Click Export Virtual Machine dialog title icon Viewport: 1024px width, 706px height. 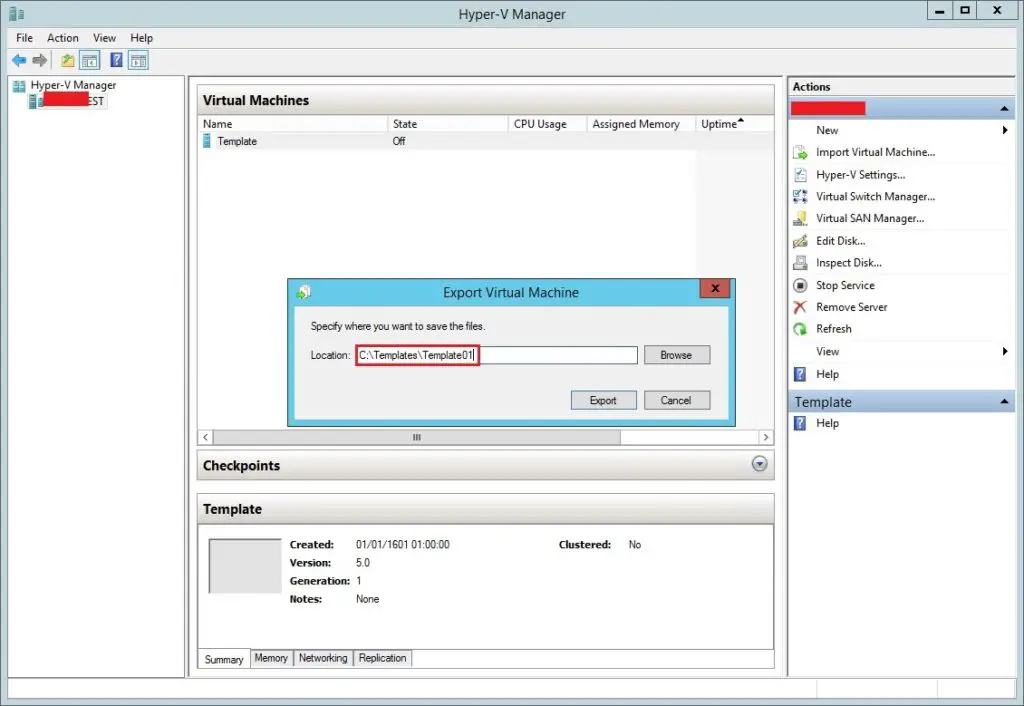[304, 292]
